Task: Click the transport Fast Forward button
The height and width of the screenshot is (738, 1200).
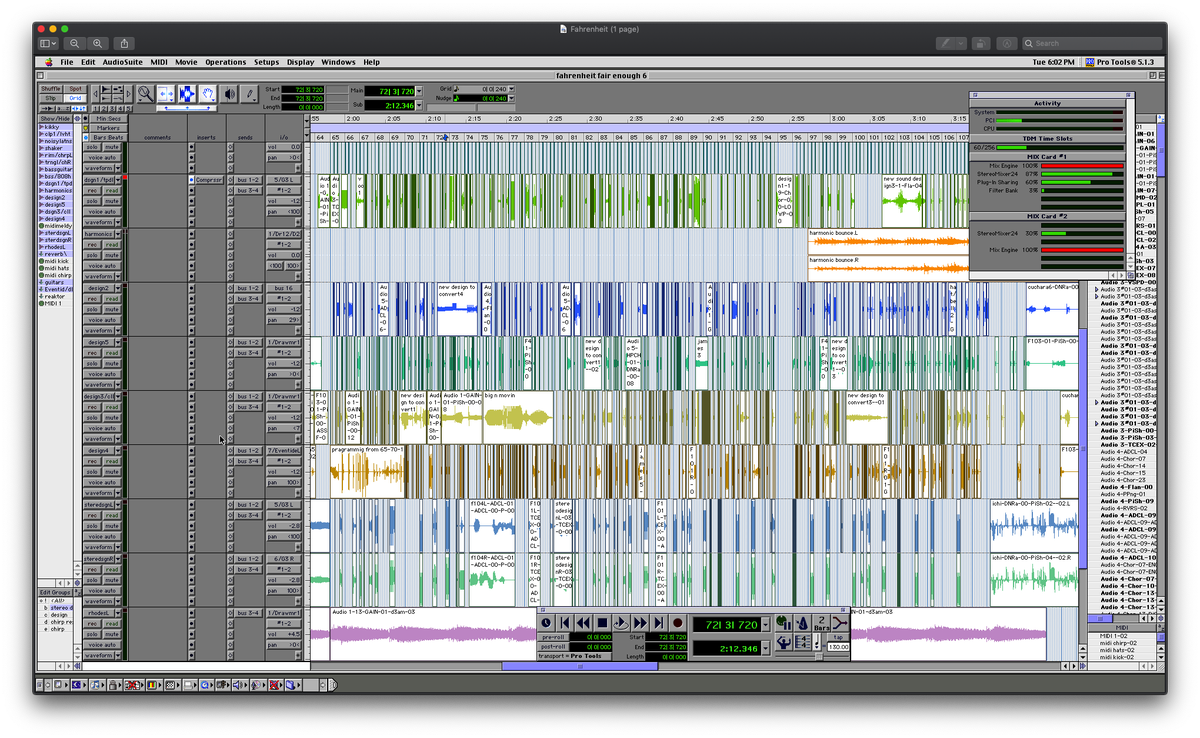Action: click(x=640, y=623)
